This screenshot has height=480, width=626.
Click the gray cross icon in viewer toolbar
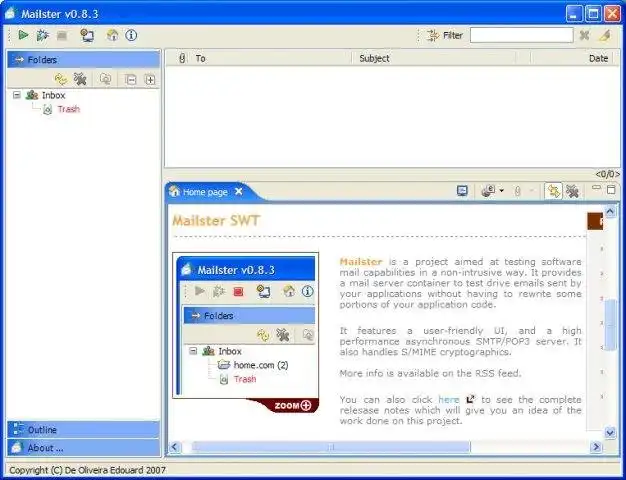click(x=573, y=191)
